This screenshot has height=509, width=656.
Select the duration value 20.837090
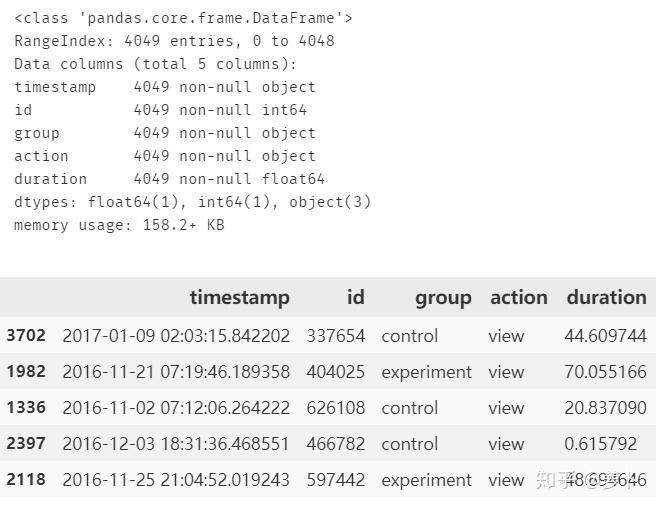click(605, 408)
